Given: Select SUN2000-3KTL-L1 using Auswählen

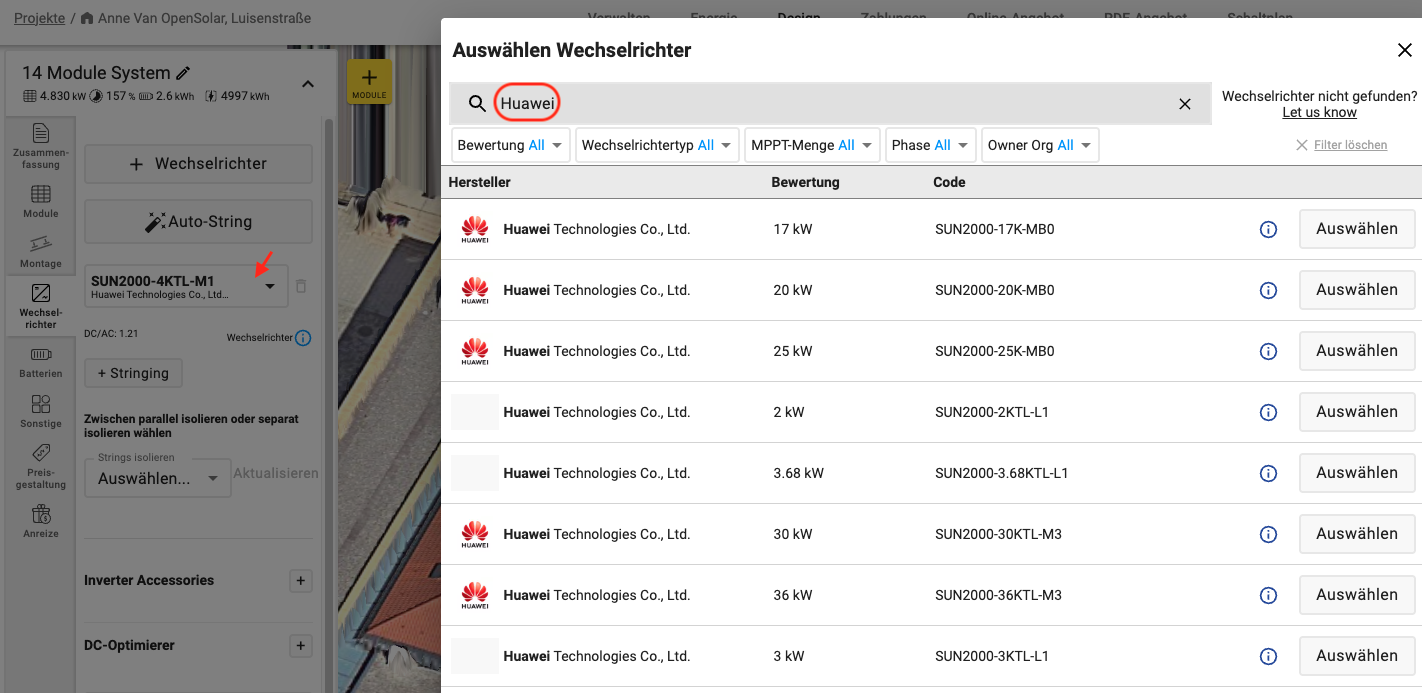Looking at the screenshot, I should (1357, 656).
